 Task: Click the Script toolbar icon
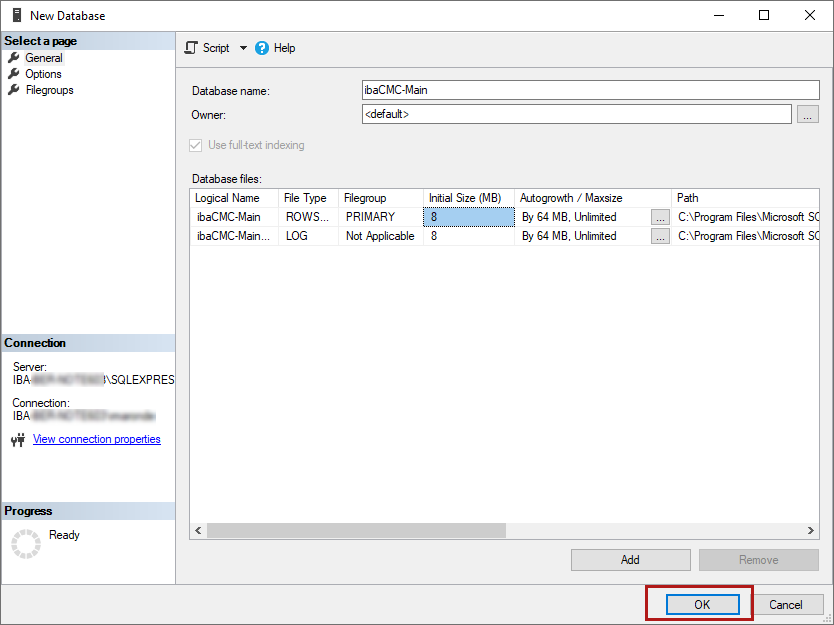(x=191, y=48)
